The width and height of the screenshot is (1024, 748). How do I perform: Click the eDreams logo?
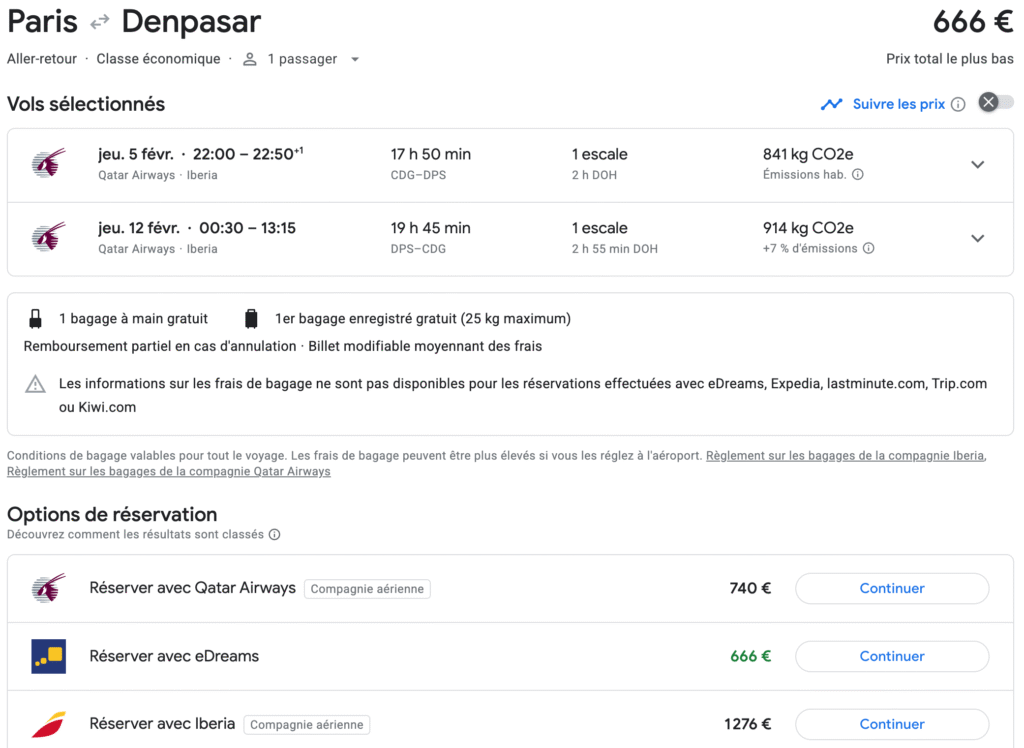pos(49,656)
